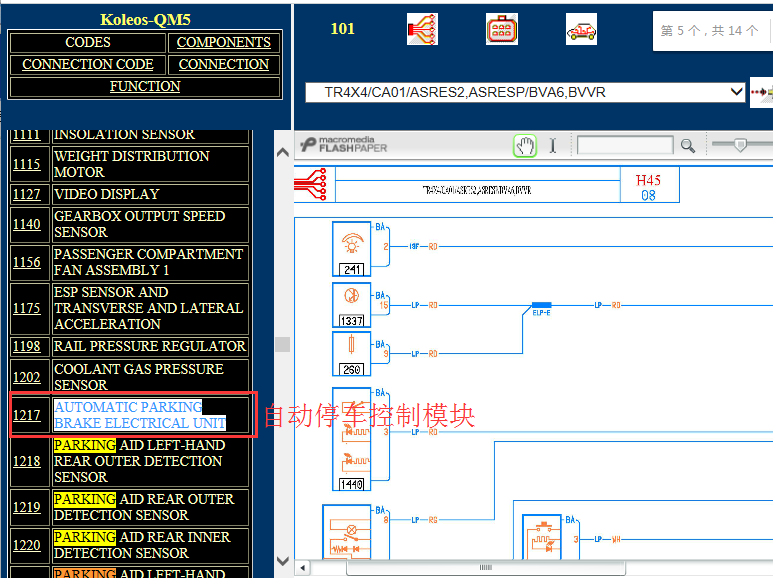Select the FlashPaper hand pan tool
The height and width of the screenshot is (578, 773).
tap(525, 146)
